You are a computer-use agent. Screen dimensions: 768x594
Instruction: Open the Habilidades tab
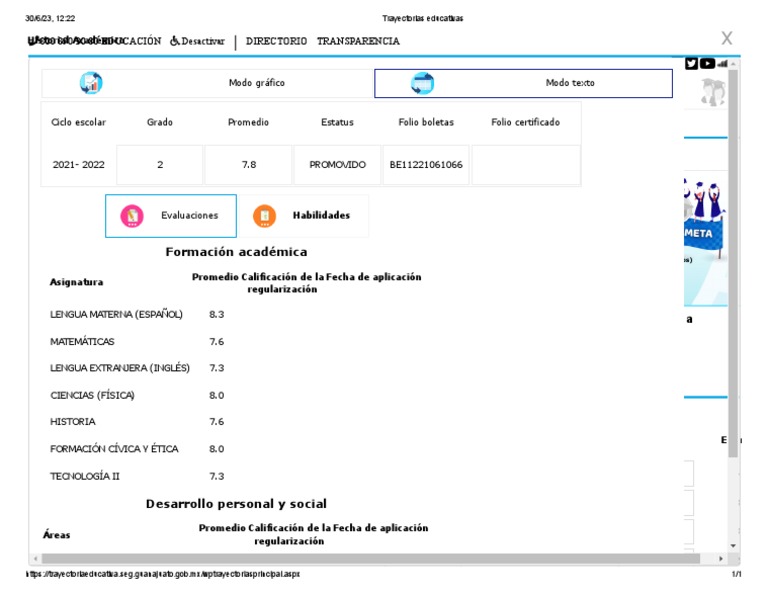303,216
